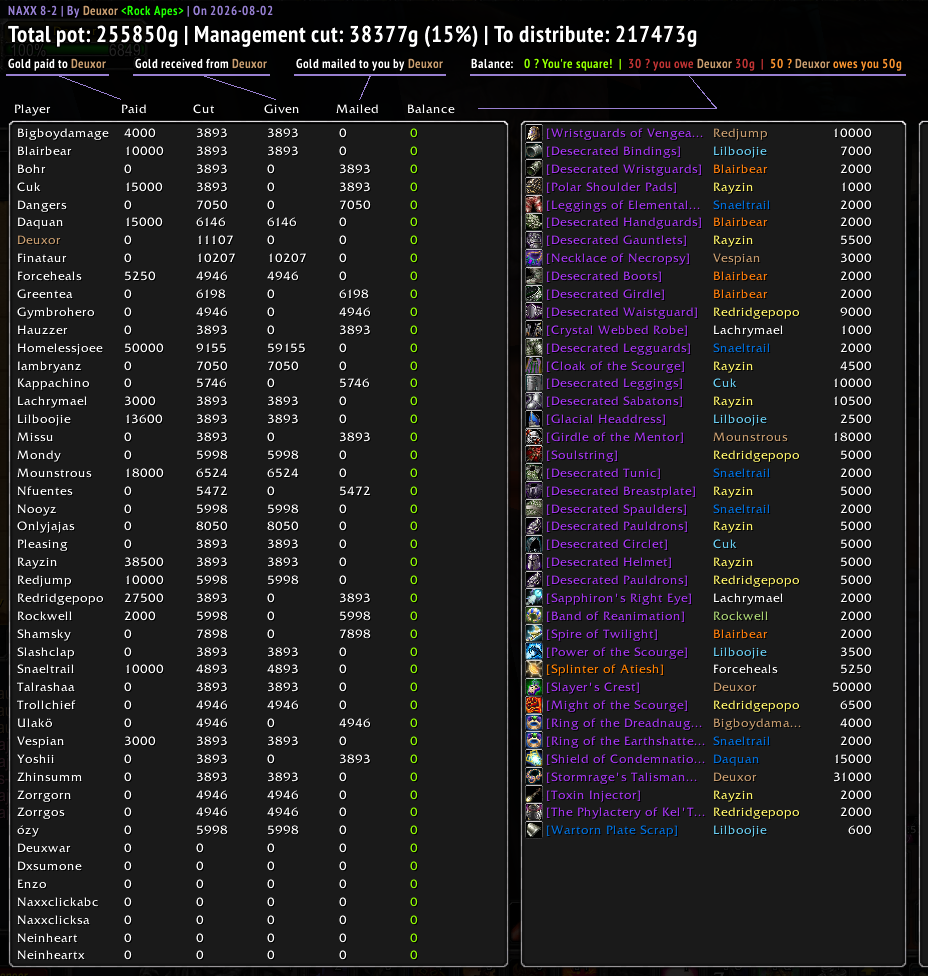Image resolution: width=928 pixels, height=976 pixels.
Task: Click the Ring of the Dreadnaught icon
Action: [x=534, y=723]
